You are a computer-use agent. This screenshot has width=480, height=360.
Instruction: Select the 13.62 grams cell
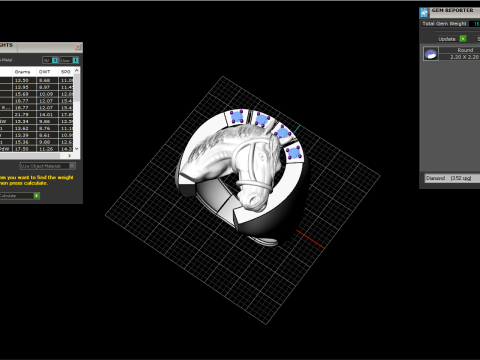[x=24, y=128]
